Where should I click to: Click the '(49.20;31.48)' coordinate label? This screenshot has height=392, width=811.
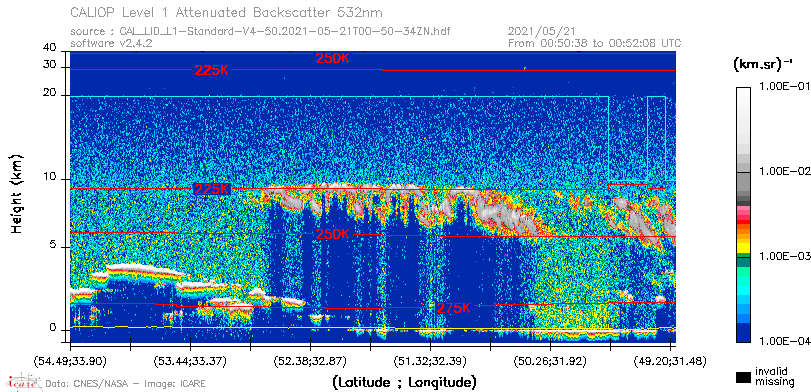click(670, 360)
